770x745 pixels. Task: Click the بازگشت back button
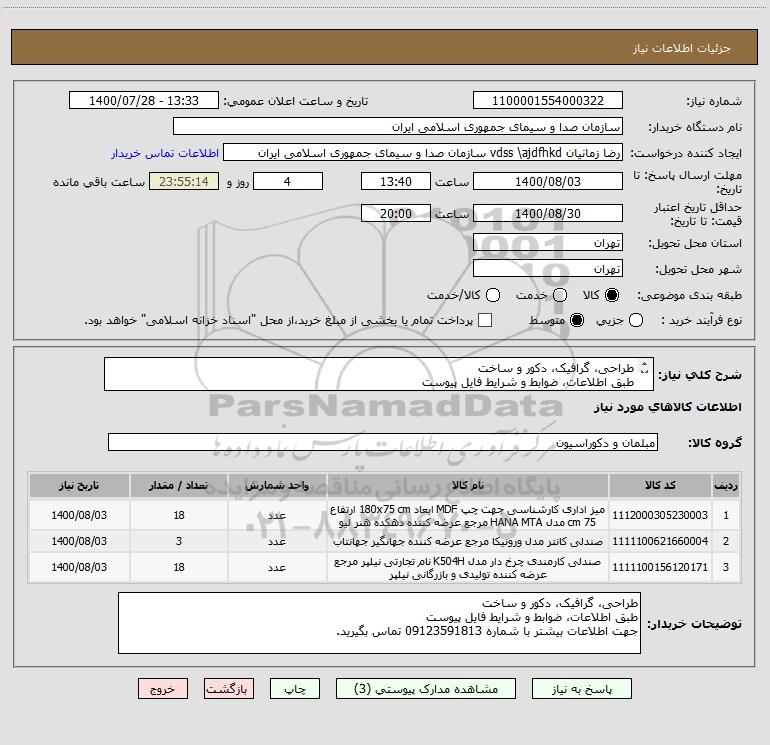tap(229, 689)
